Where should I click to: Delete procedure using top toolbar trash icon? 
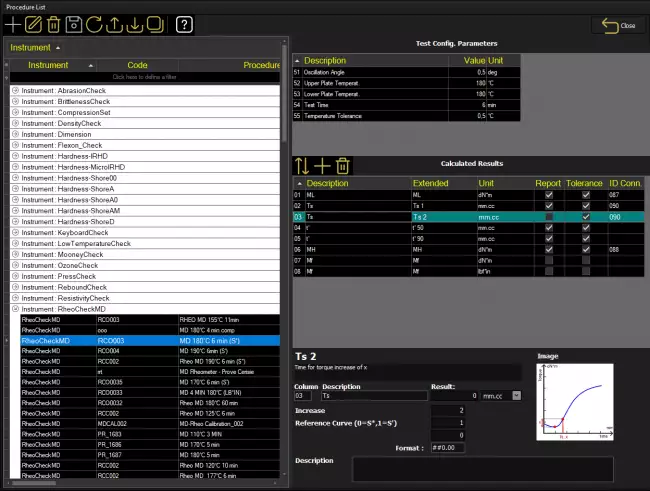pos(54,24)
